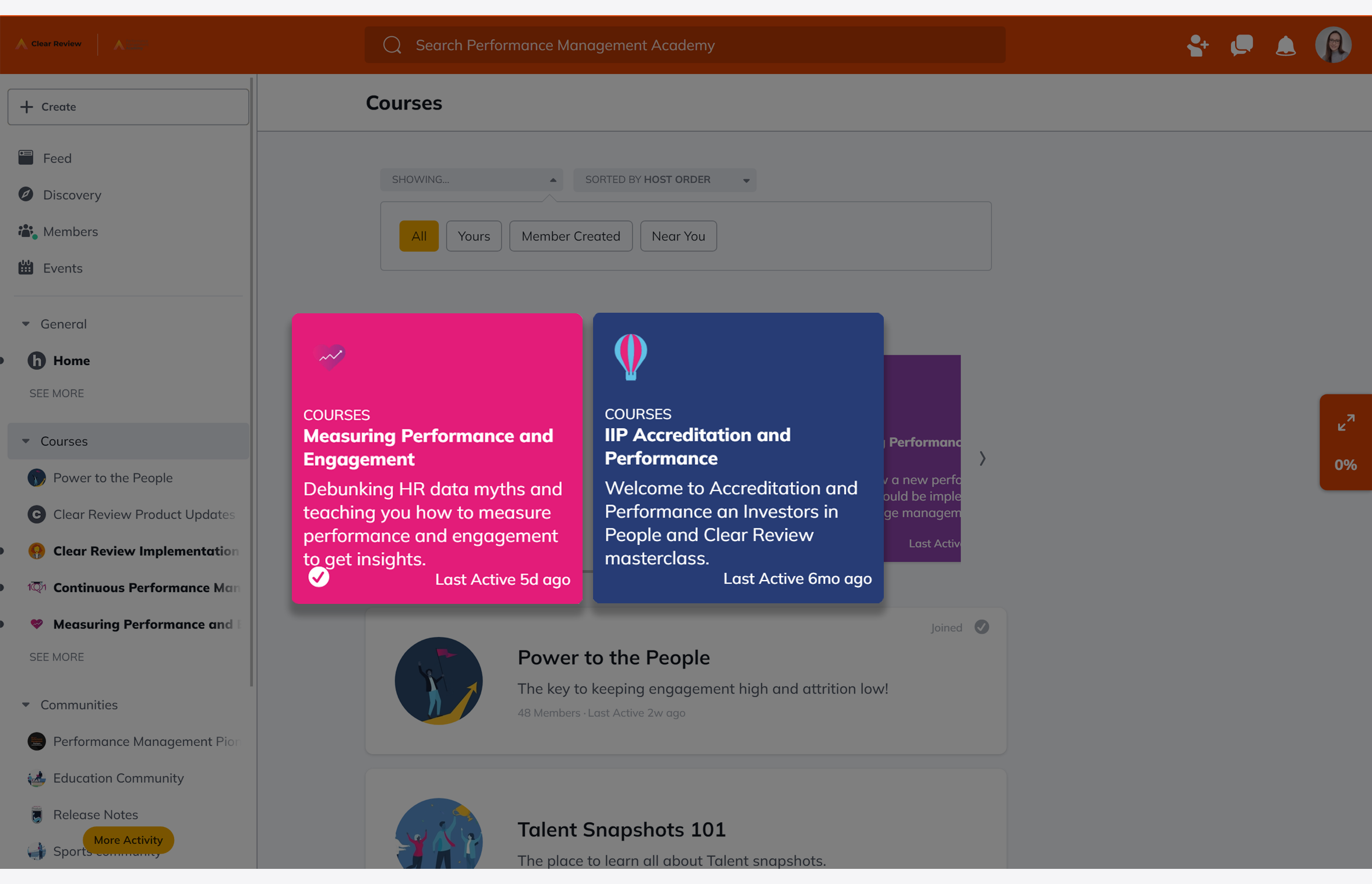Click the heart chart icon on pink card
This screenshot has width=1372, height=884.
330,356
